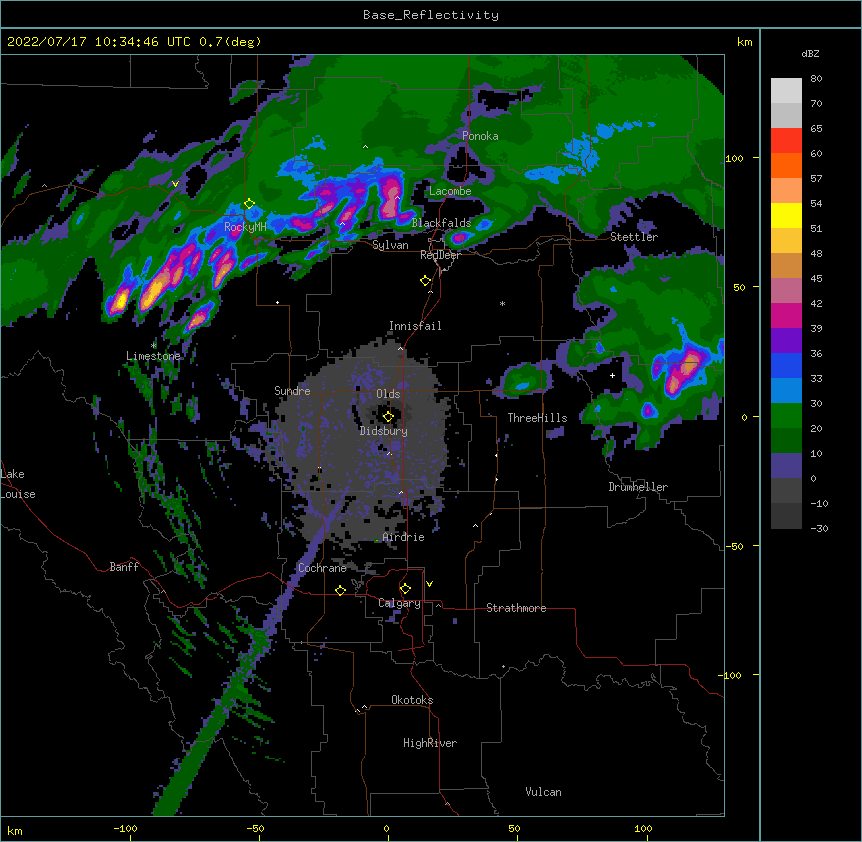862x842 pixels.
Task: Click the Lake Louise label at the left edge
Action: [x=18, y=484]
